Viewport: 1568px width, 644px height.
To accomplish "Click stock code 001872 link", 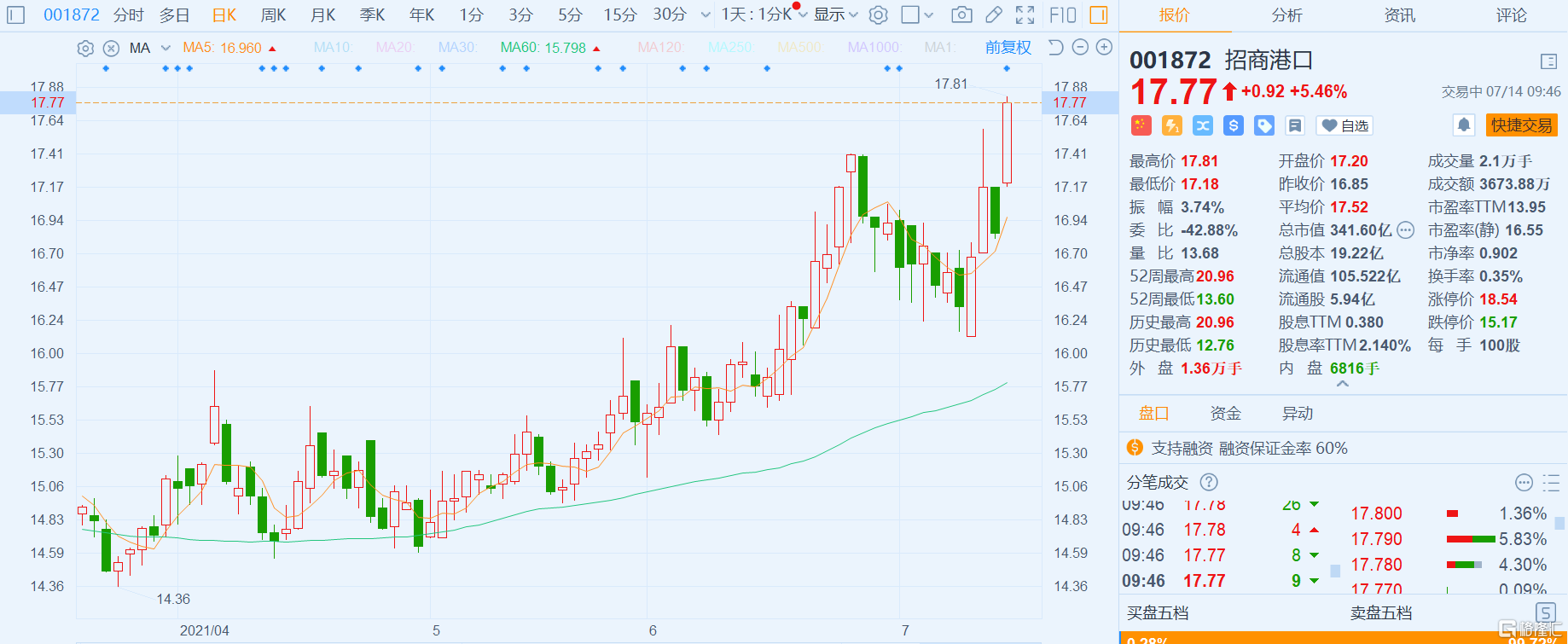I will tap(72, 15).
